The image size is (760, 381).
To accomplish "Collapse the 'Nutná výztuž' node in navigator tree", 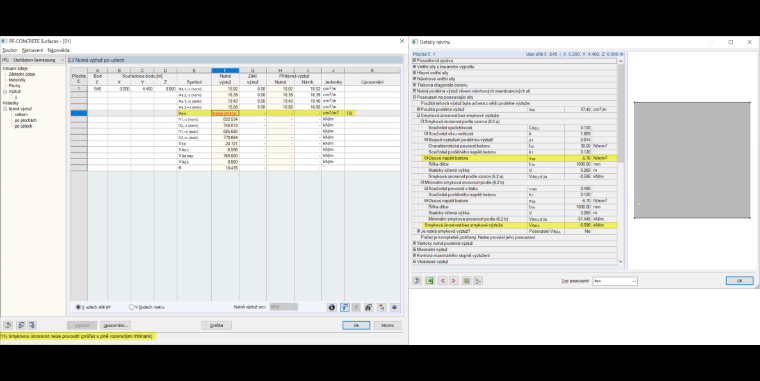I will [5, 109].
